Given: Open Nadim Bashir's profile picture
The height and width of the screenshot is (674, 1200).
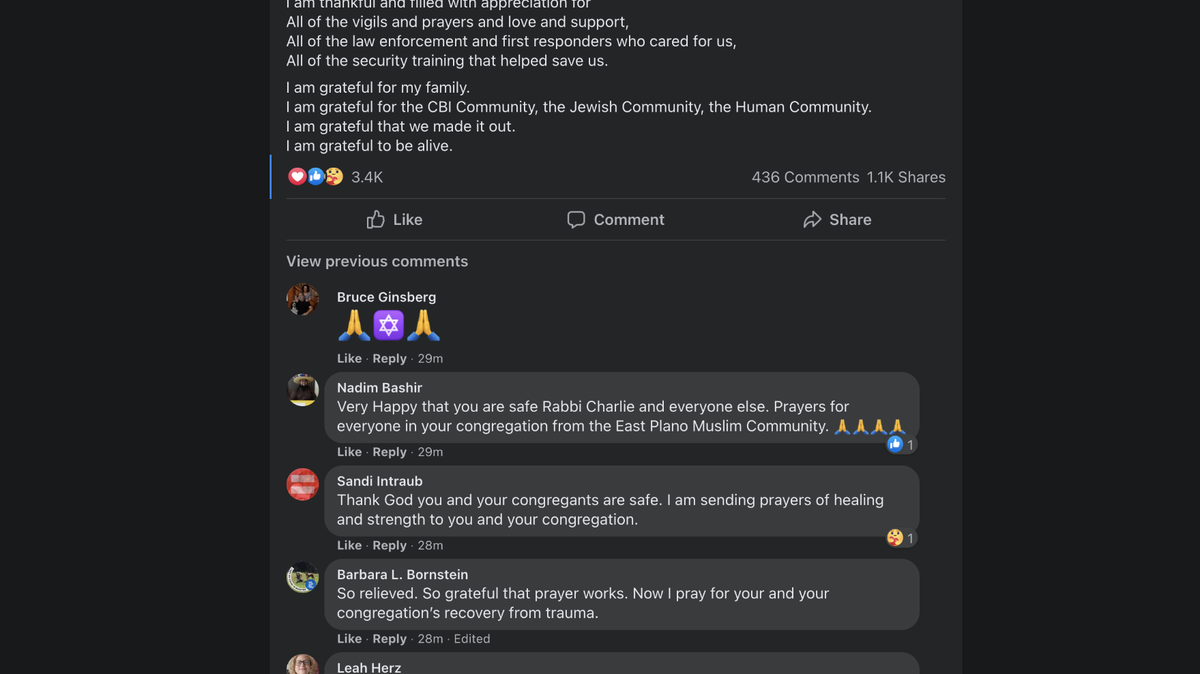Looking at the screenshot, I should [x=303, y=390].
